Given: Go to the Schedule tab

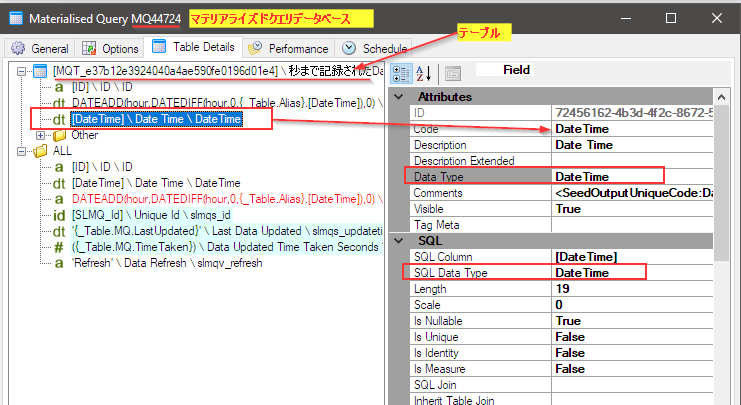Looking at the screenshot, I should tap(373, 48).
